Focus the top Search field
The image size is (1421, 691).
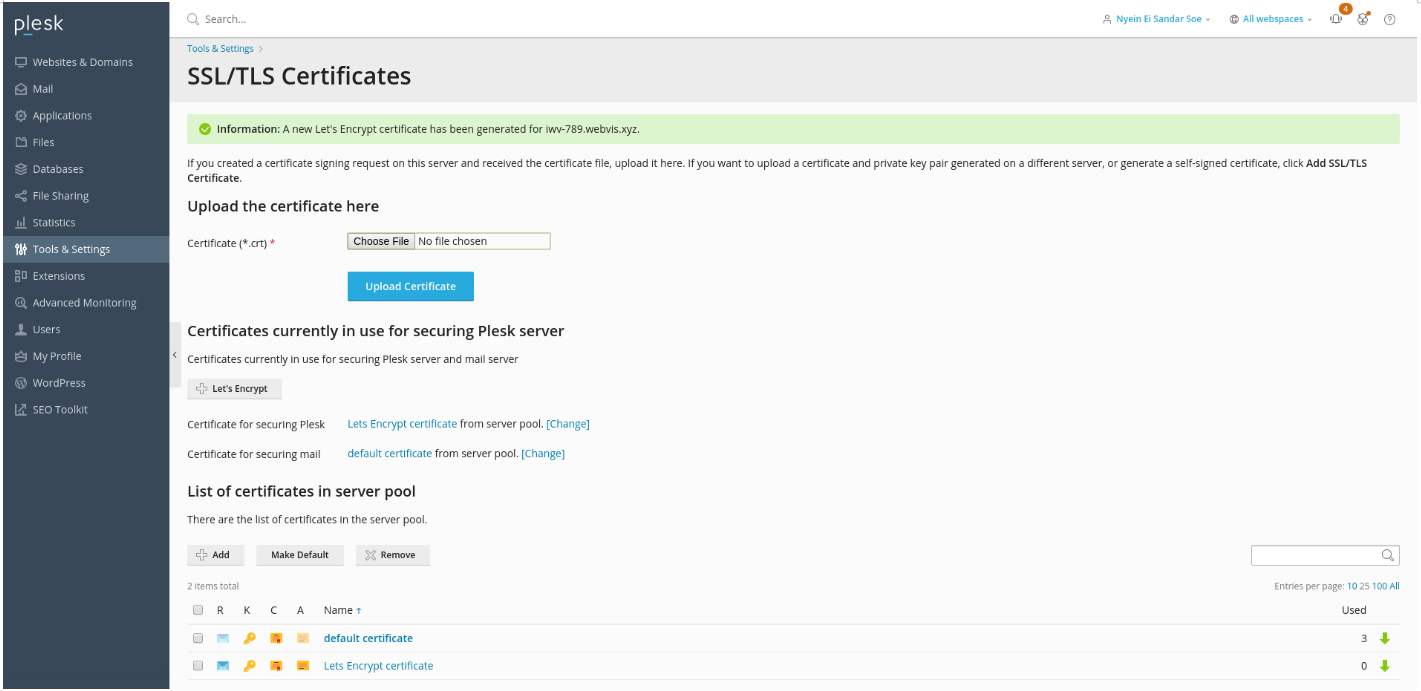pyautogui.click(x=400, y=19)
